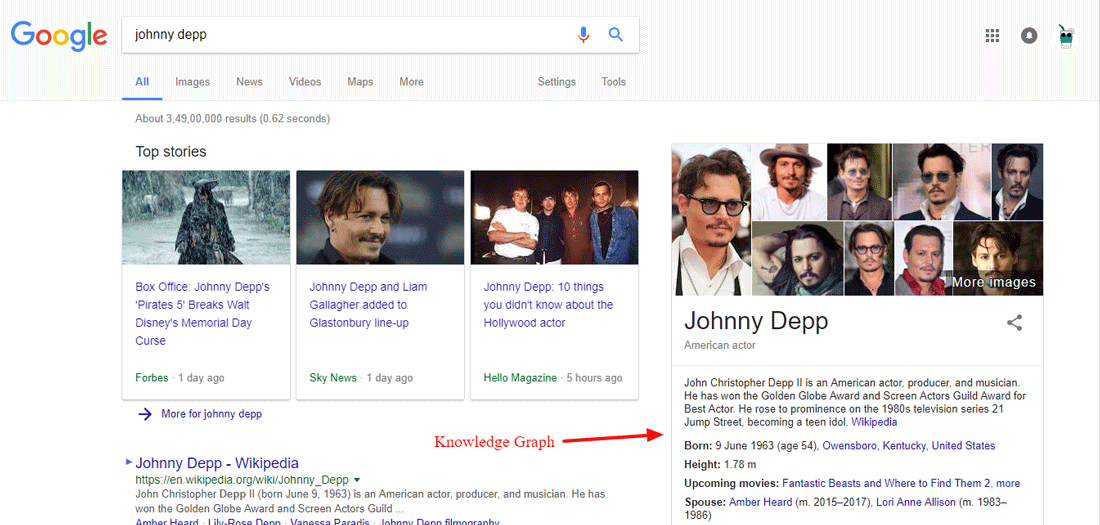The width and height of the screenshot is (1100, 525).
Task: Open the Sky News Glastonbury line-up story
Action: (x=368, y=305)
